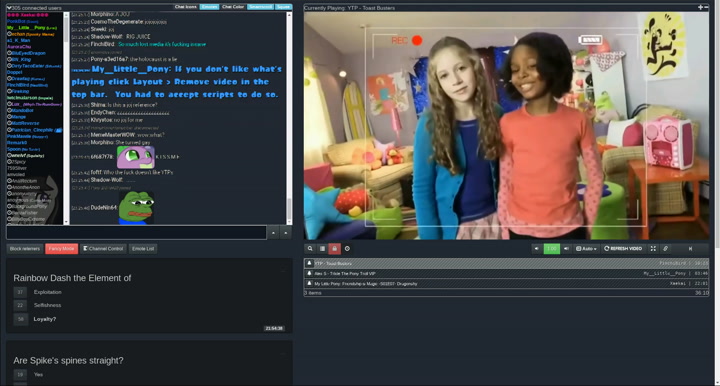Vote for the Loyalty? poll option

[x=20, y=319]
